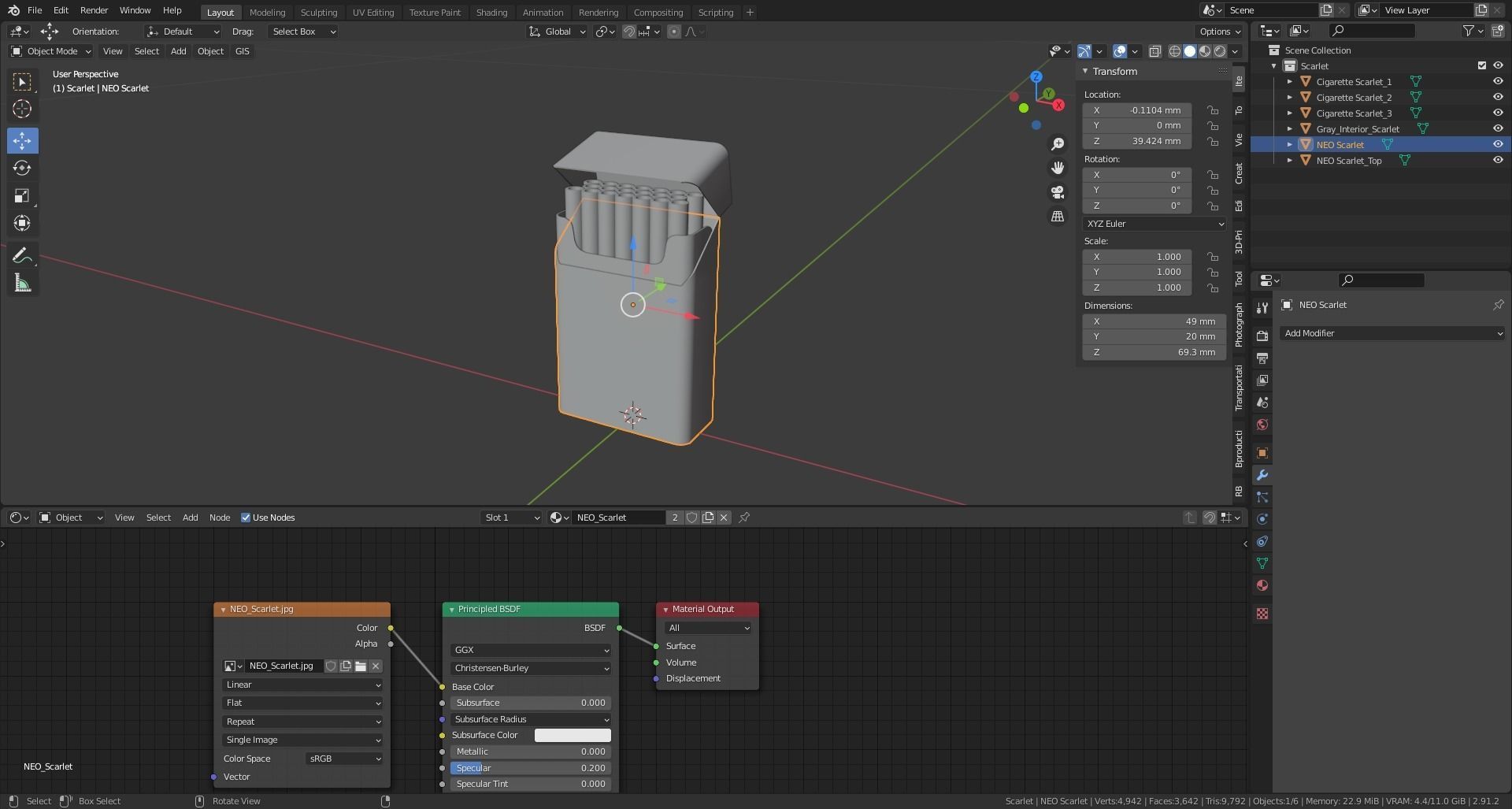Open the GGX distribution dropdown

click(x=531, y=650)
